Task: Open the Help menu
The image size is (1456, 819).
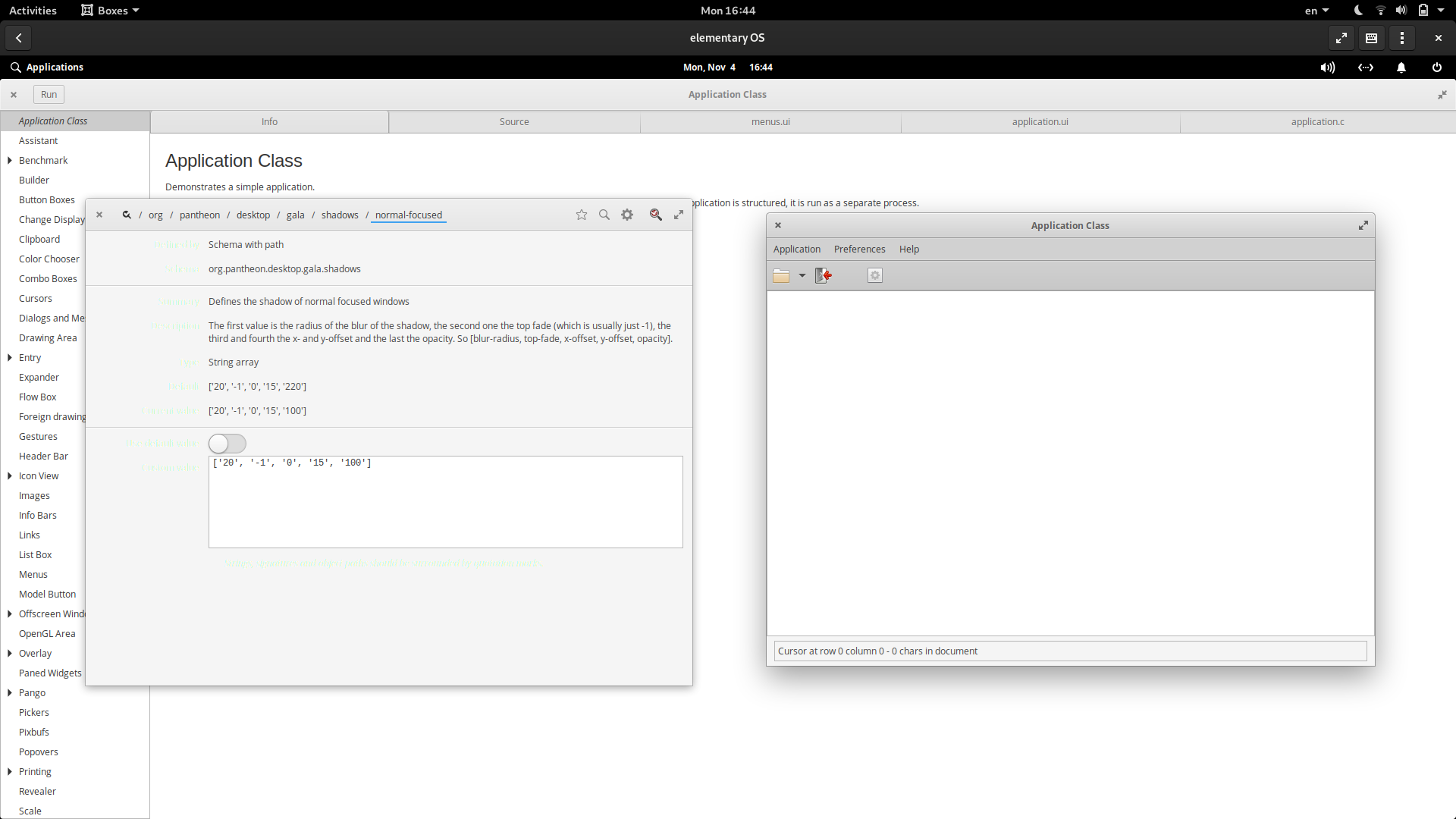Action: 909,249
